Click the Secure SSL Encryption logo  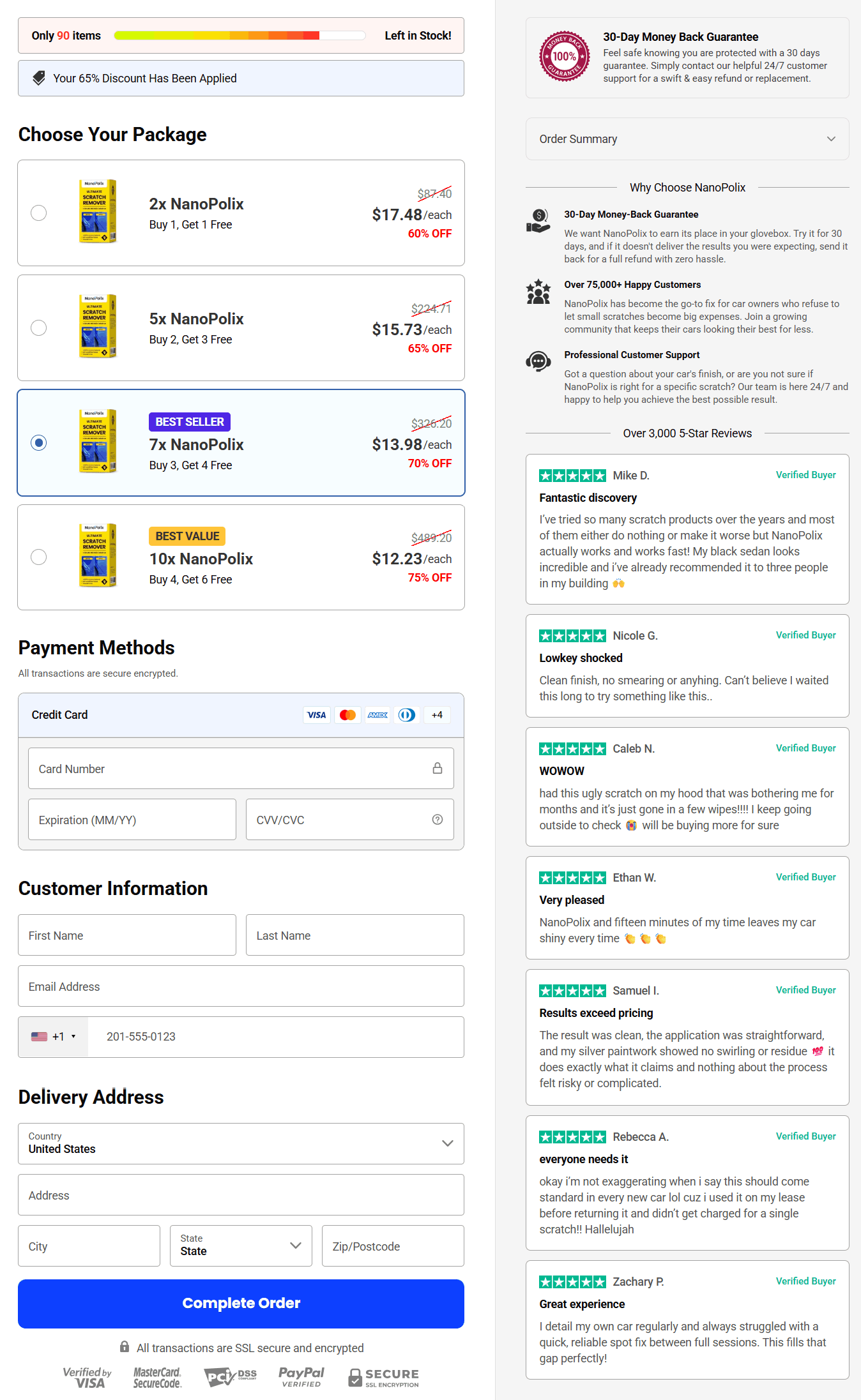pyautogui.click(x=383, y=1378)
